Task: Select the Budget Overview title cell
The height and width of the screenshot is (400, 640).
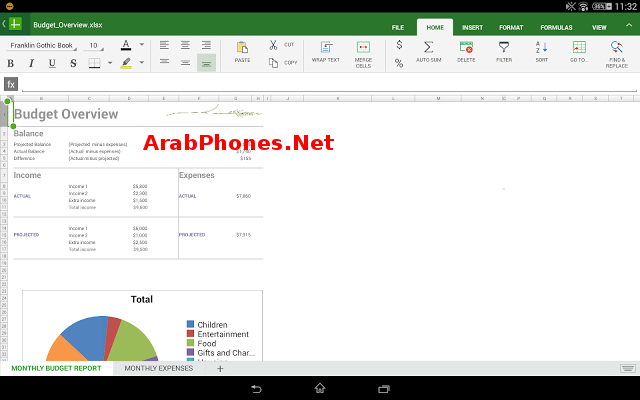Action: 66,114
